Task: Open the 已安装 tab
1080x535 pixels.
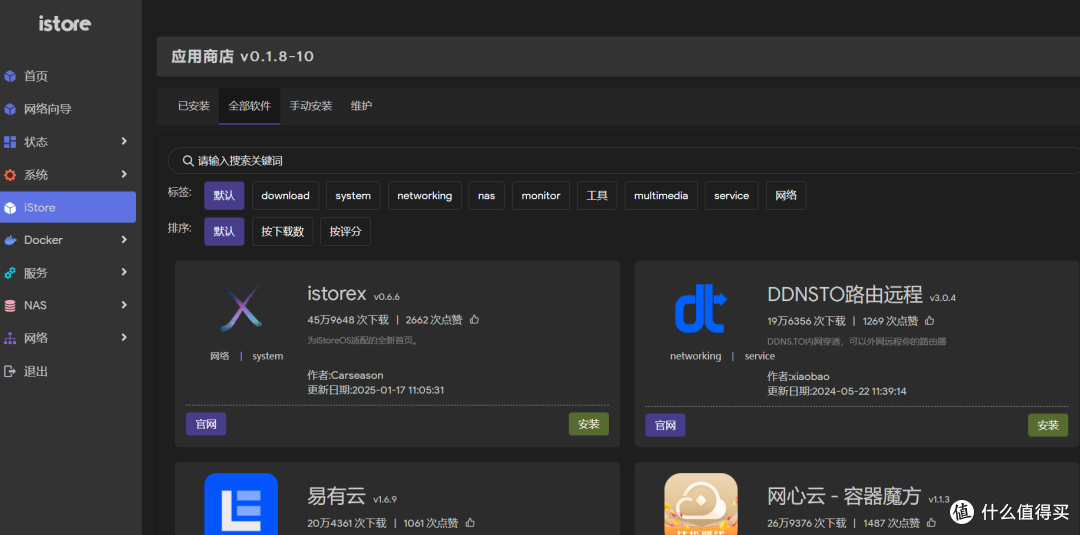Action: [194, 106]
